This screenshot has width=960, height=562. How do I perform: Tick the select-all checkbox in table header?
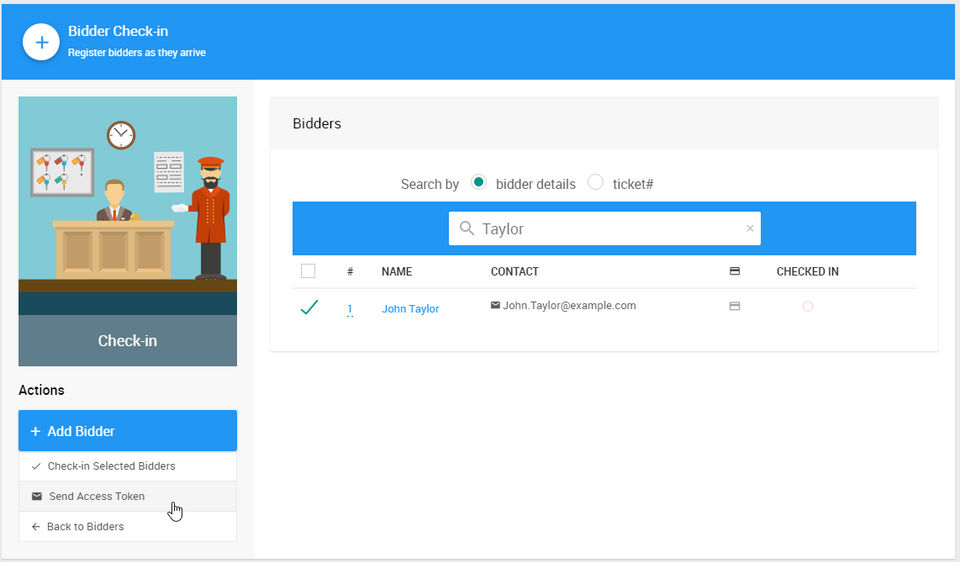(308, 271)
